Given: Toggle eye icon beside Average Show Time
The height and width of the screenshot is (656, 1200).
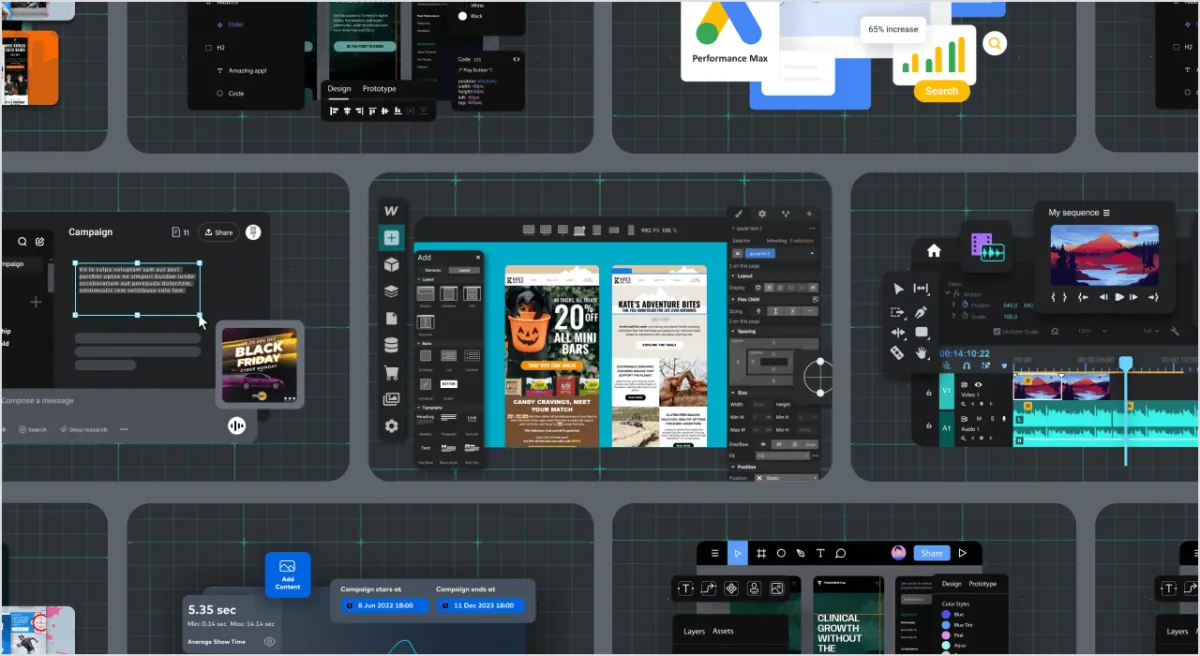Looking at the screenshot, I should tap(269, 641).
